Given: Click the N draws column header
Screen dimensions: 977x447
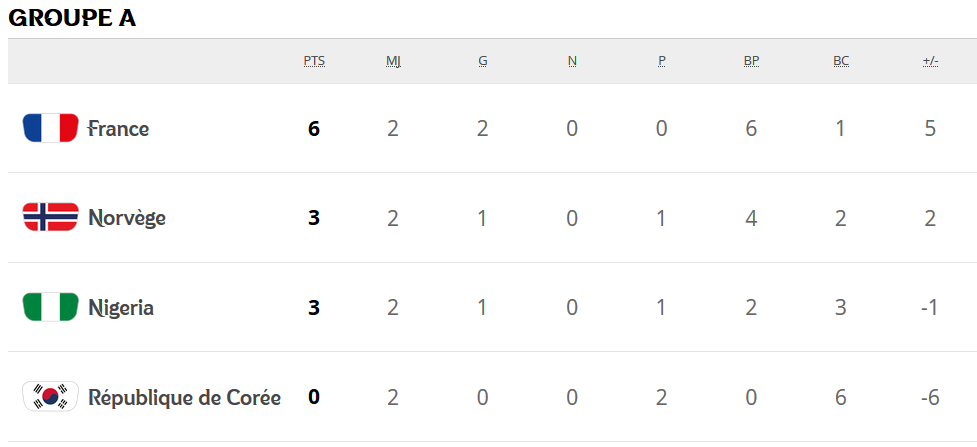Looking at the screenshot, I should (572, 61).
